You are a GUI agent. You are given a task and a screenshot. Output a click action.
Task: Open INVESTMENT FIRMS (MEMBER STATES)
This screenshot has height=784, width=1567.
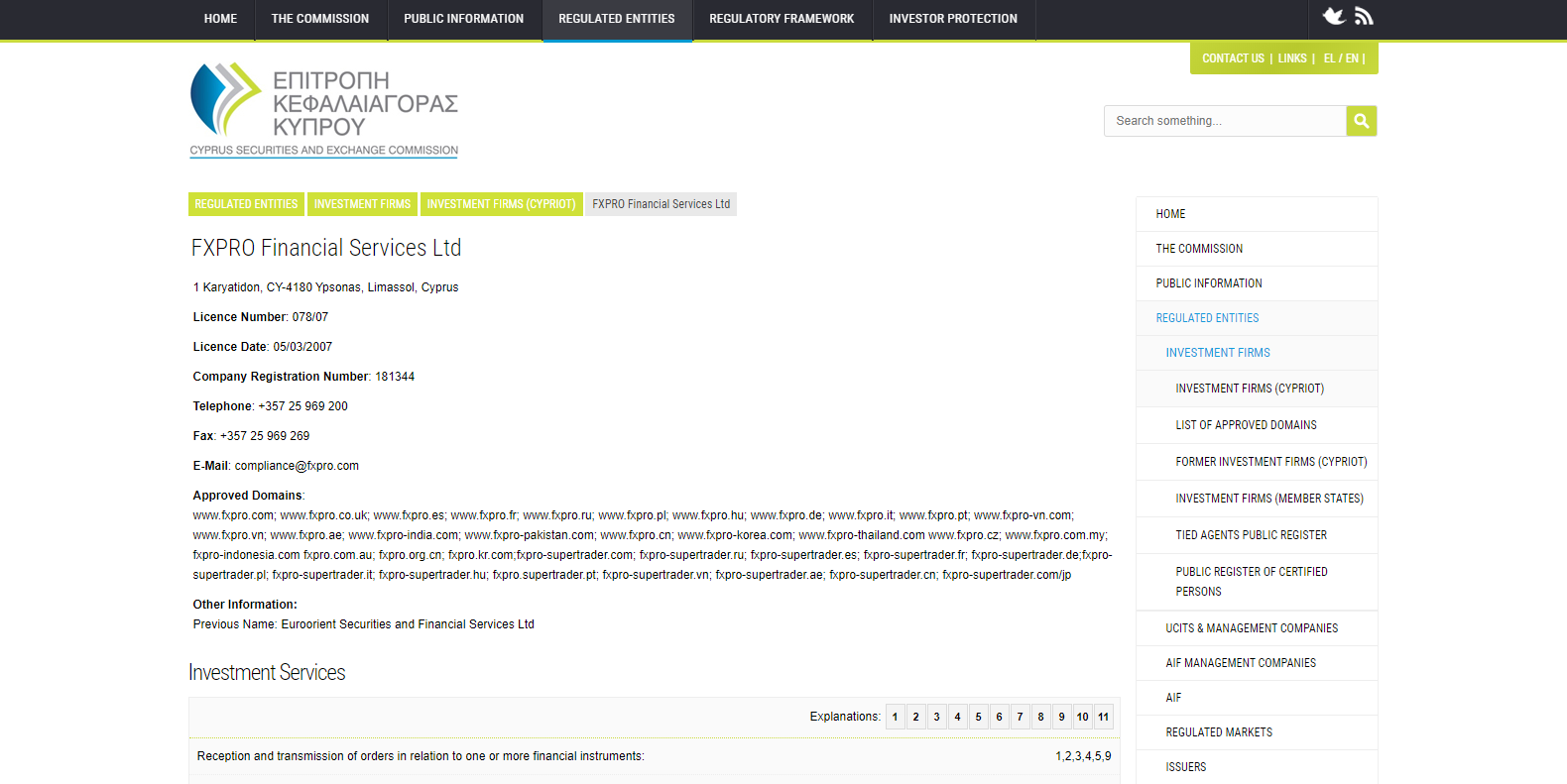1257,499
